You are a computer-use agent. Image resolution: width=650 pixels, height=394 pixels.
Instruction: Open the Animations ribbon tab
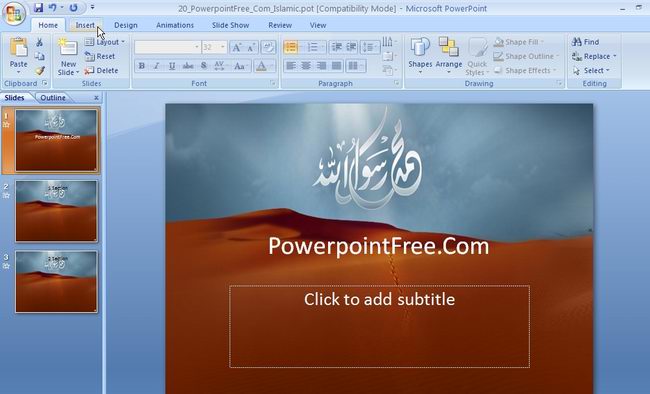[x=175, y=25]
